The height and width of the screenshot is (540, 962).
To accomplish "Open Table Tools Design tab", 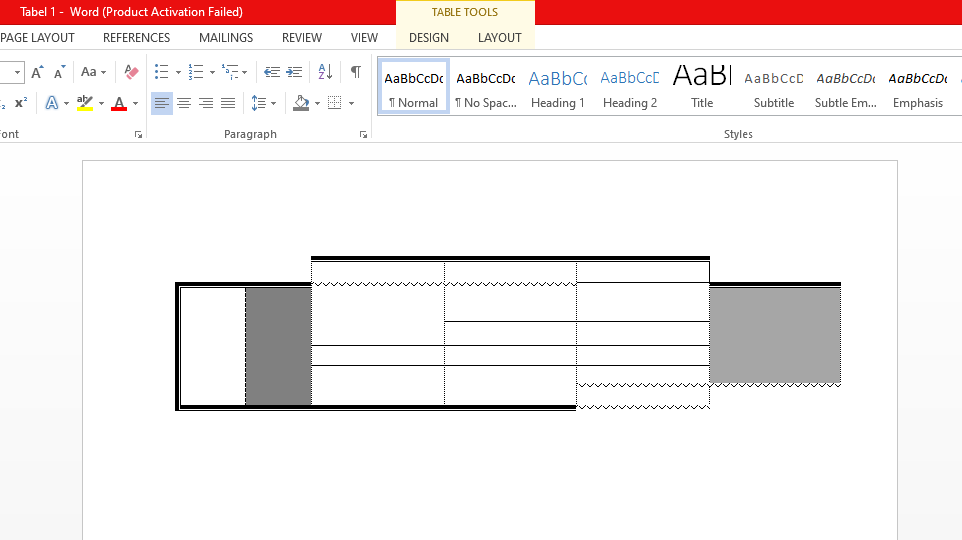I will point(429,38).
